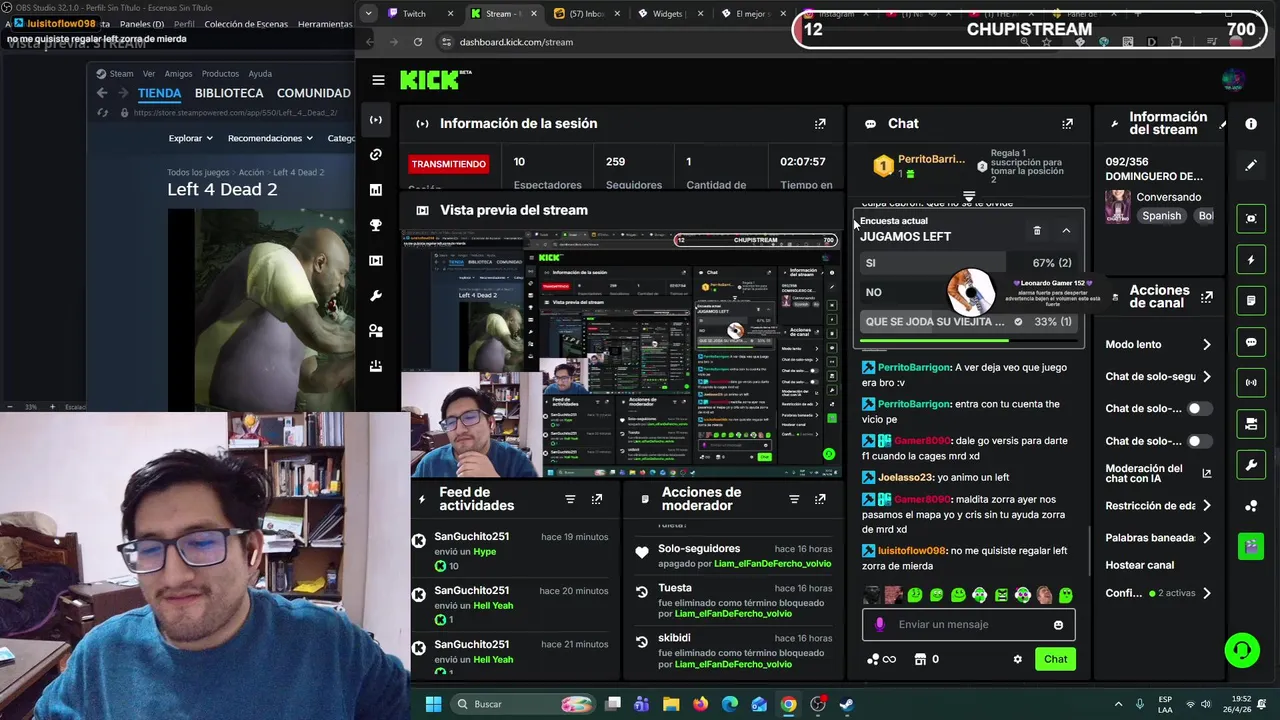Open the emoji picker in message box
The height and width of the screenshot is (720, 1280).
click(x=1058, y=625)
